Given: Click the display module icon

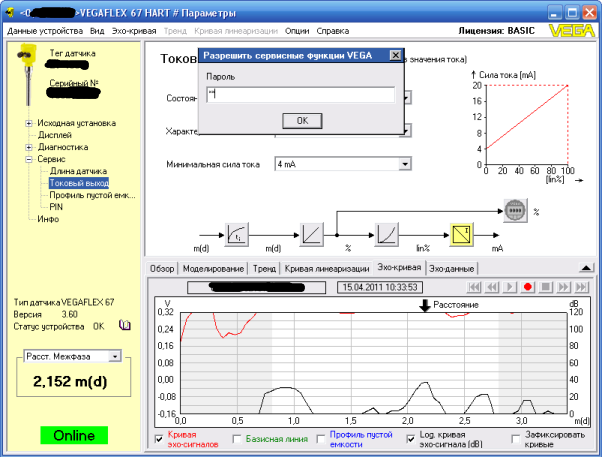Looking at the screenshot, I should pyautogui.click(x=515, y=210).
